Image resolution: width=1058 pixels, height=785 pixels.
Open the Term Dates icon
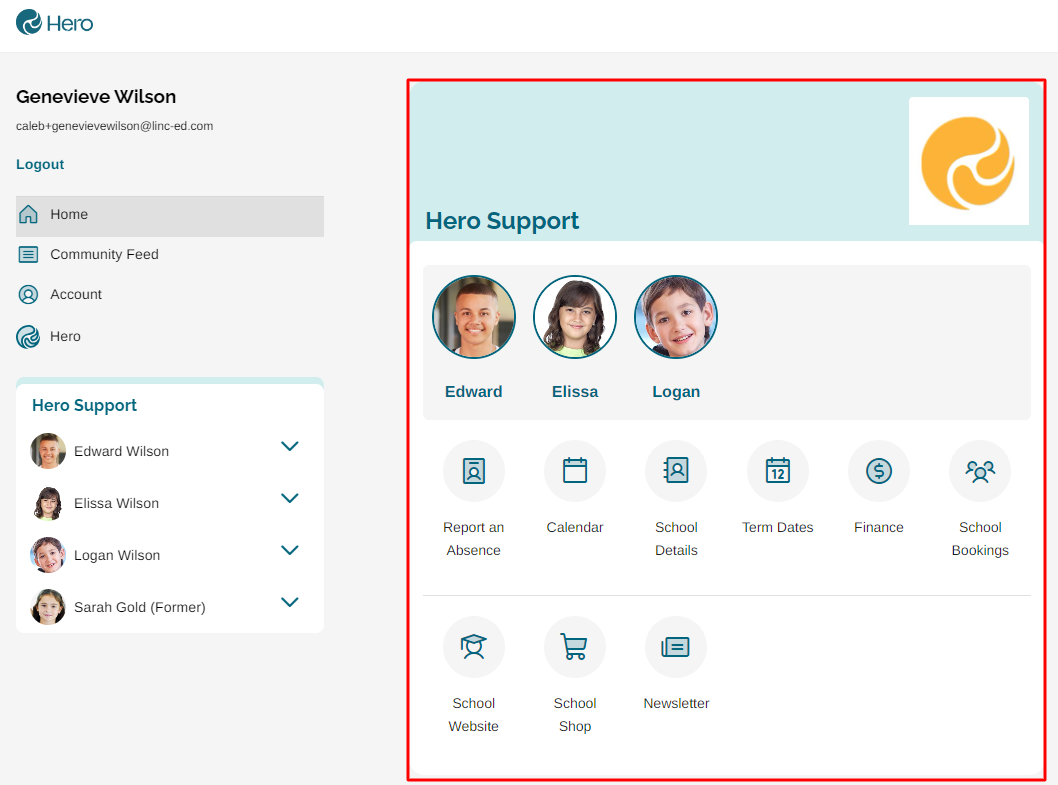777,470
